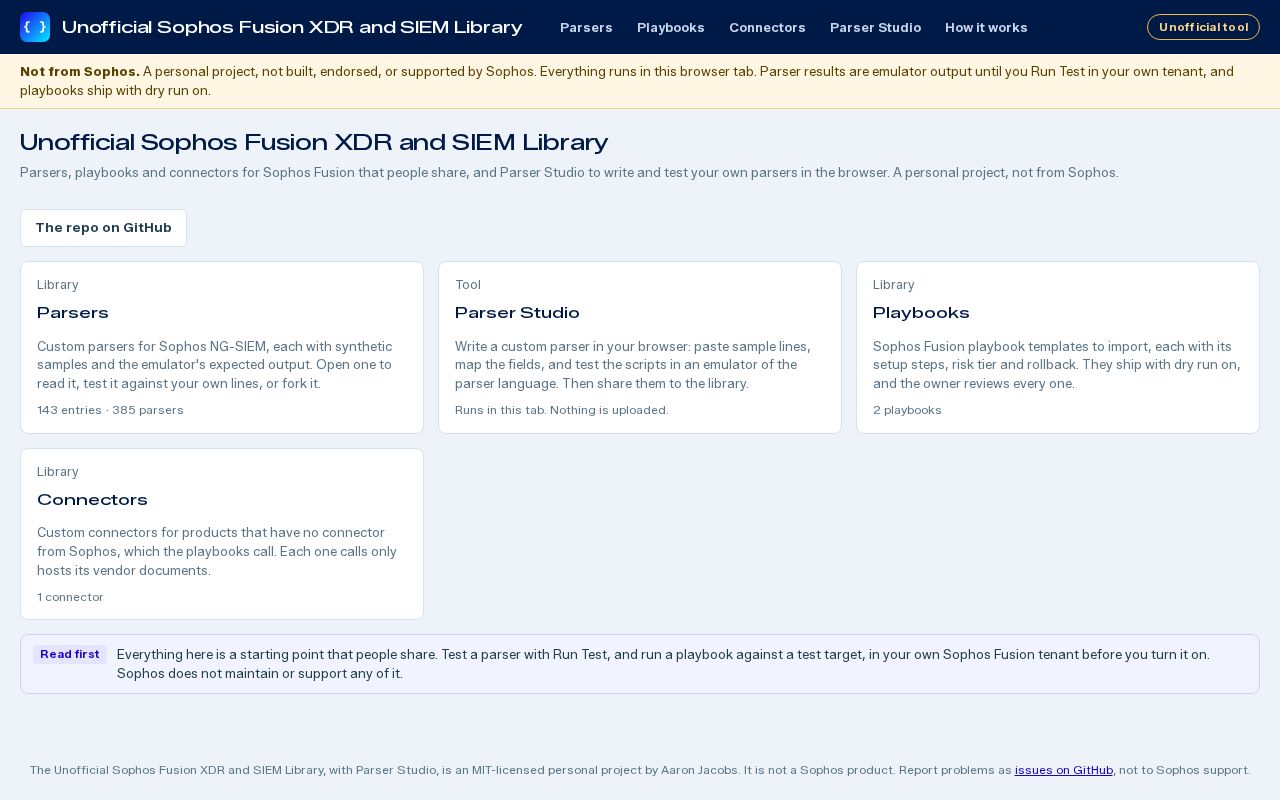Open The repo on GitHub button

[103, 228]
